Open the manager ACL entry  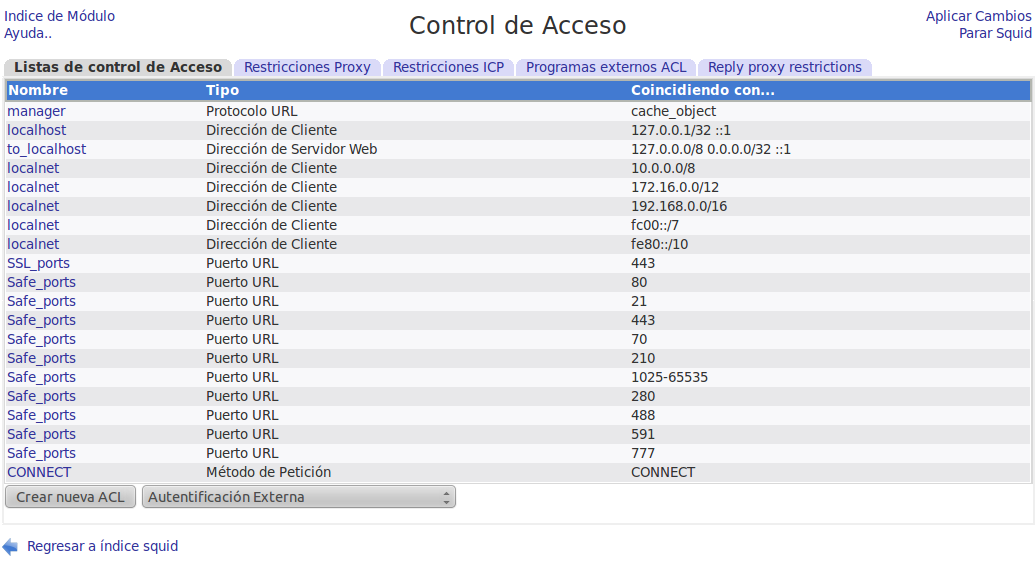pos(36,111)
